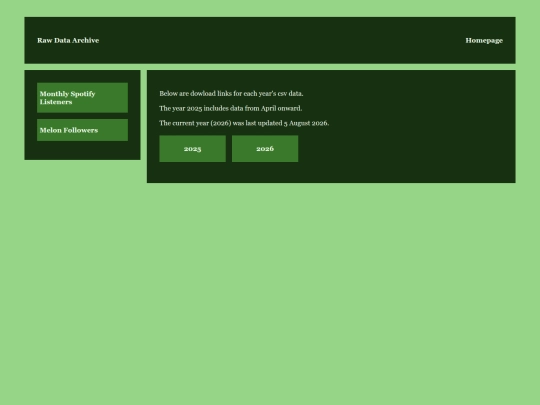Viewport: 540px width, 405px height.
Task: Click text 'The year 2025 includes data from April onward.'
Action: pyautogui.click(x=230, y=108)
